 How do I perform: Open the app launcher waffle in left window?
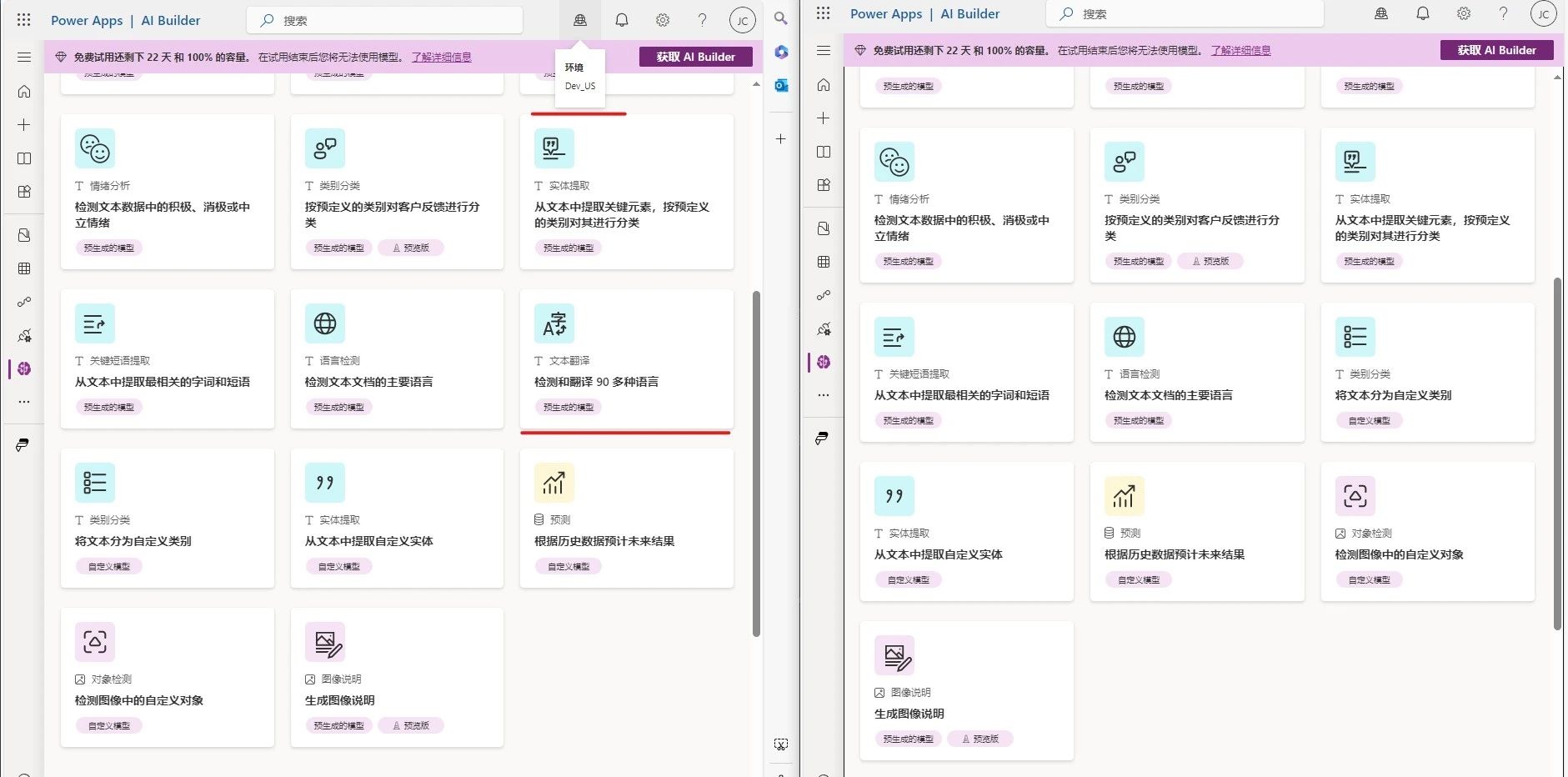pos(24,20)
